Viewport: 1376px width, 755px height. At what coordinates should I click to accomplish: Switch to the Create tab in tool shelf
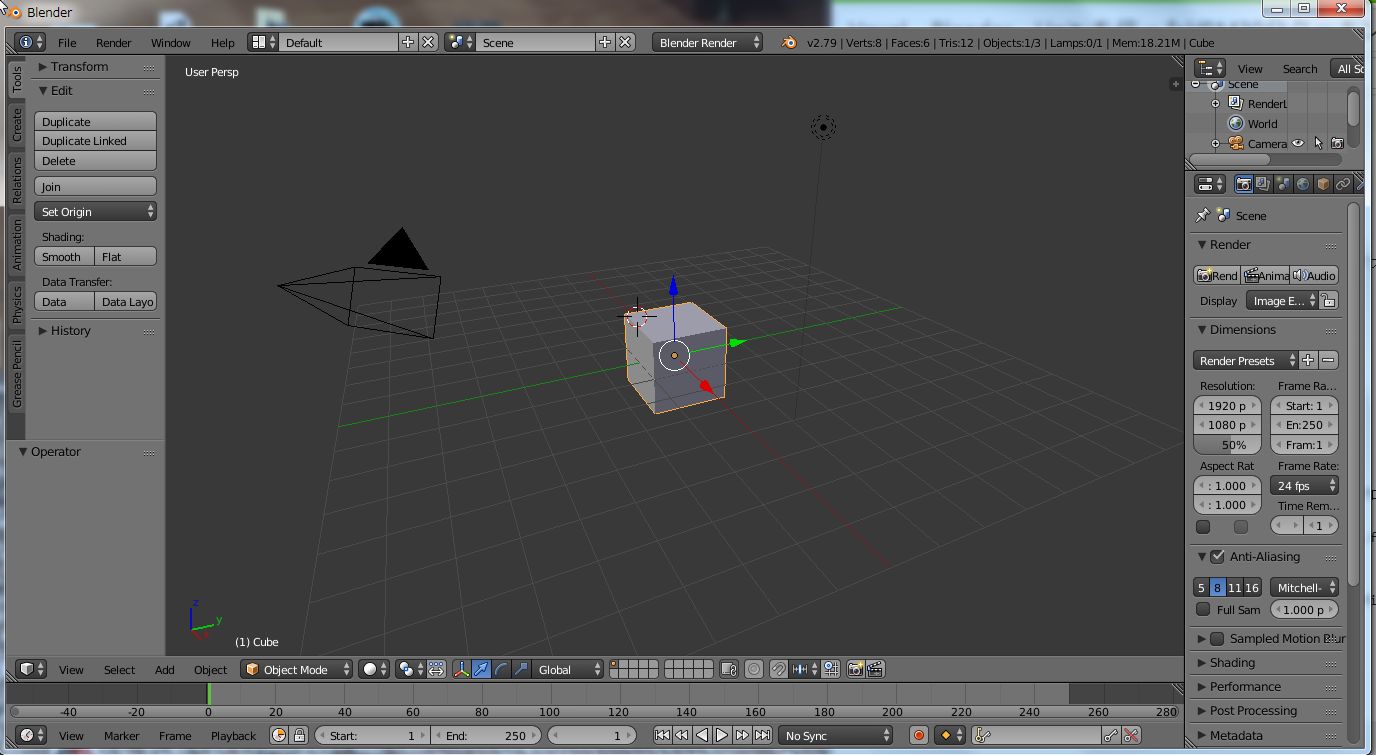pyautogui.click(x=17, y=125)
